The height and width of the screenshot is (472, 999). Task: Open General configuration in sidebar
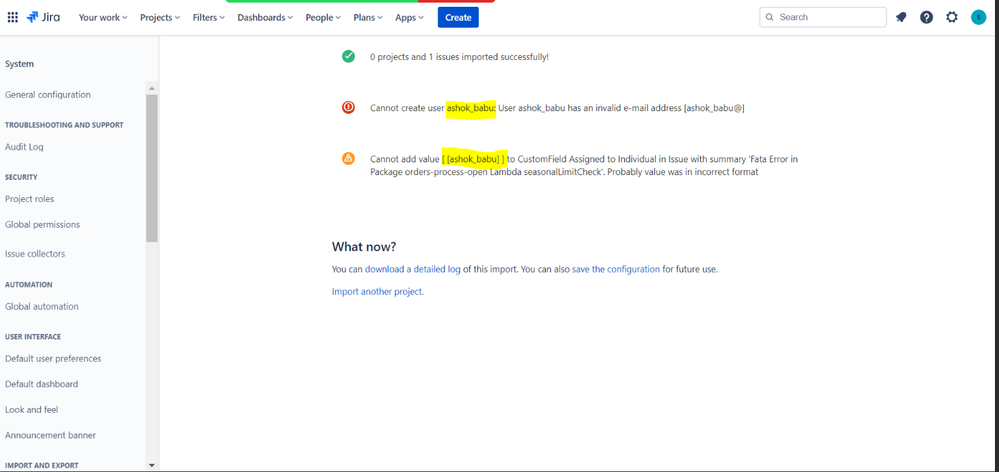pyautogui.click(x=48, y=94)
